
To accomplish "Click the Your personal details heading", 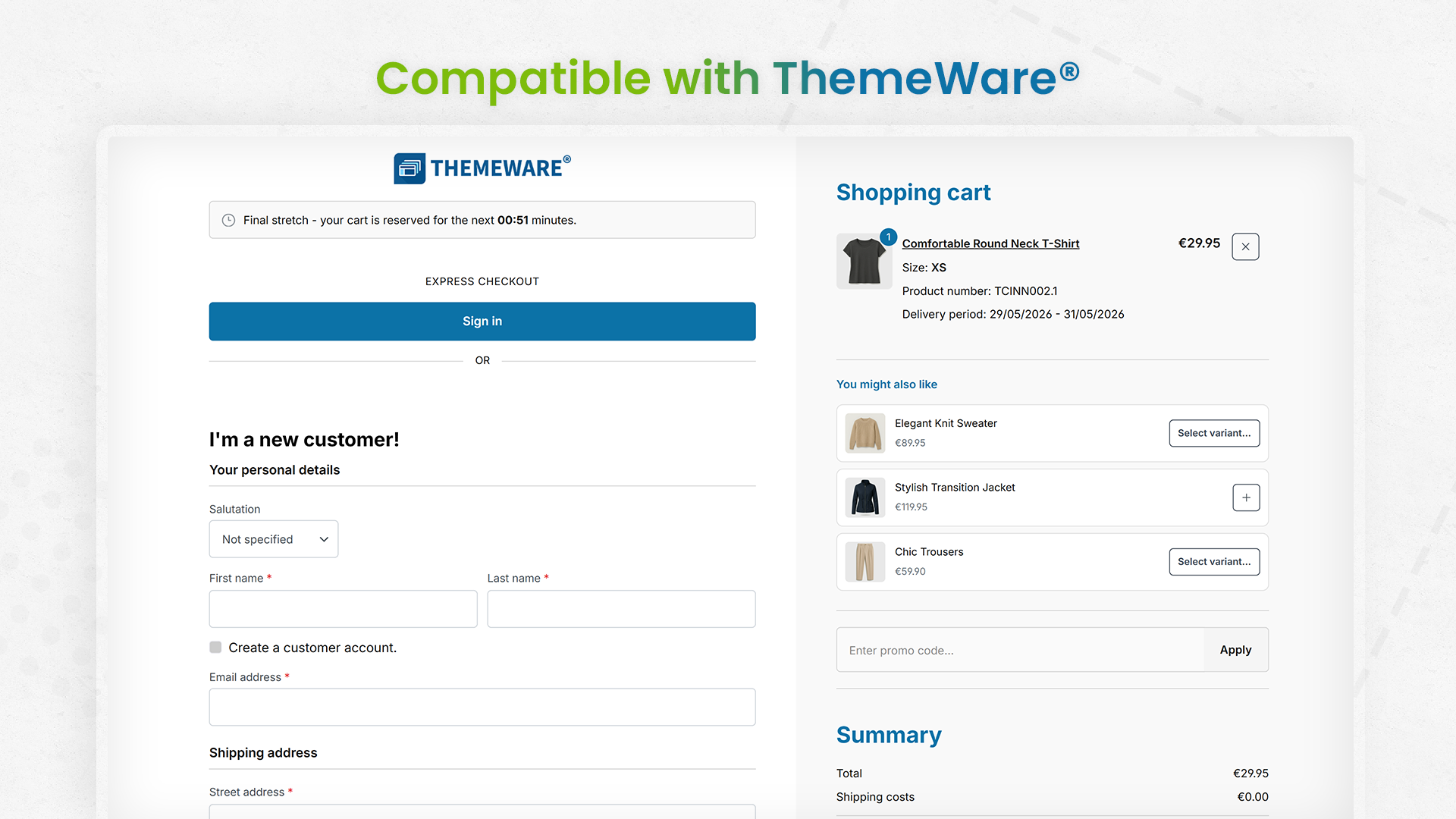I will [x=275, y=470].
